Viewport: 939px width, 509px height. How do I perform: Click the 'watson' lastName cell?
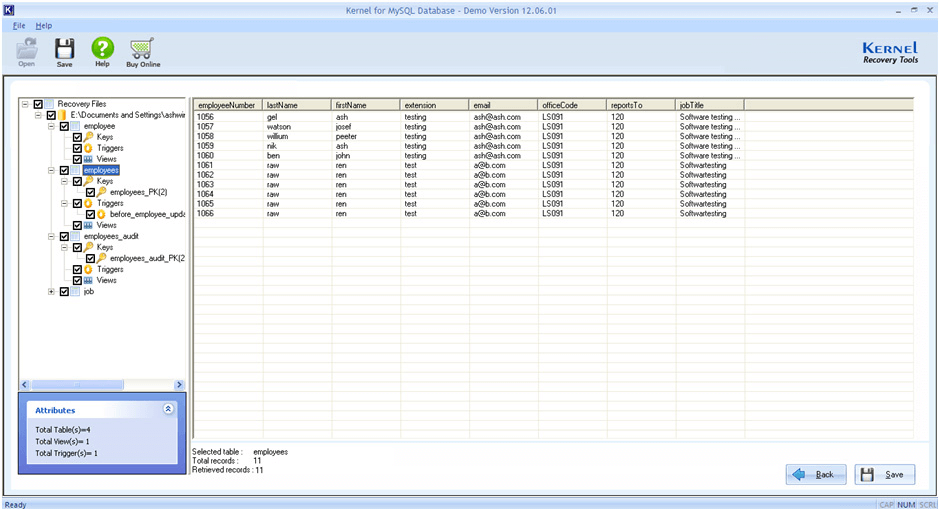click(x=279, y=127)
